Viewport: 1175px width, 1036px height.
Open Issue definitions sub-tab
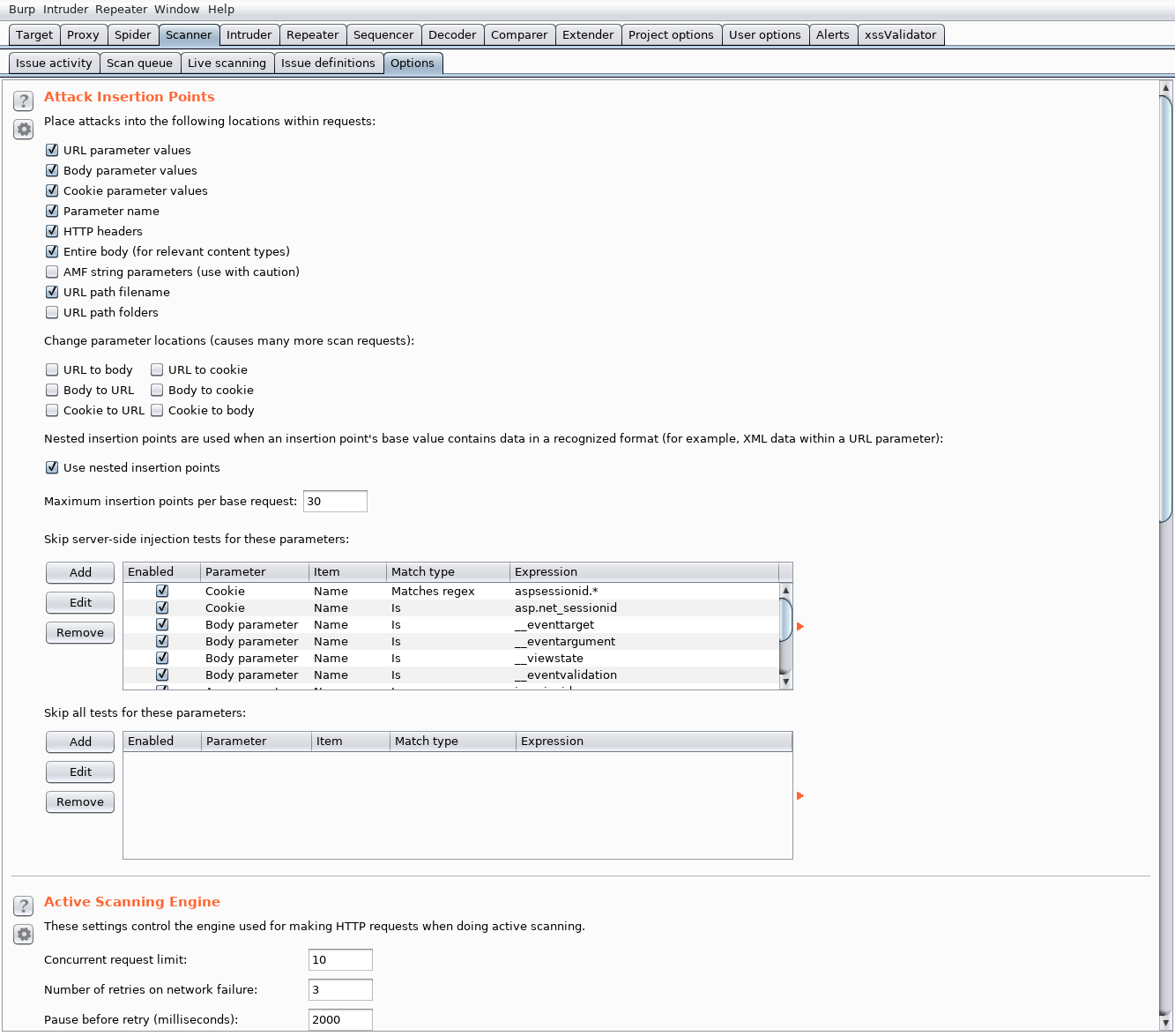(328, 63)
